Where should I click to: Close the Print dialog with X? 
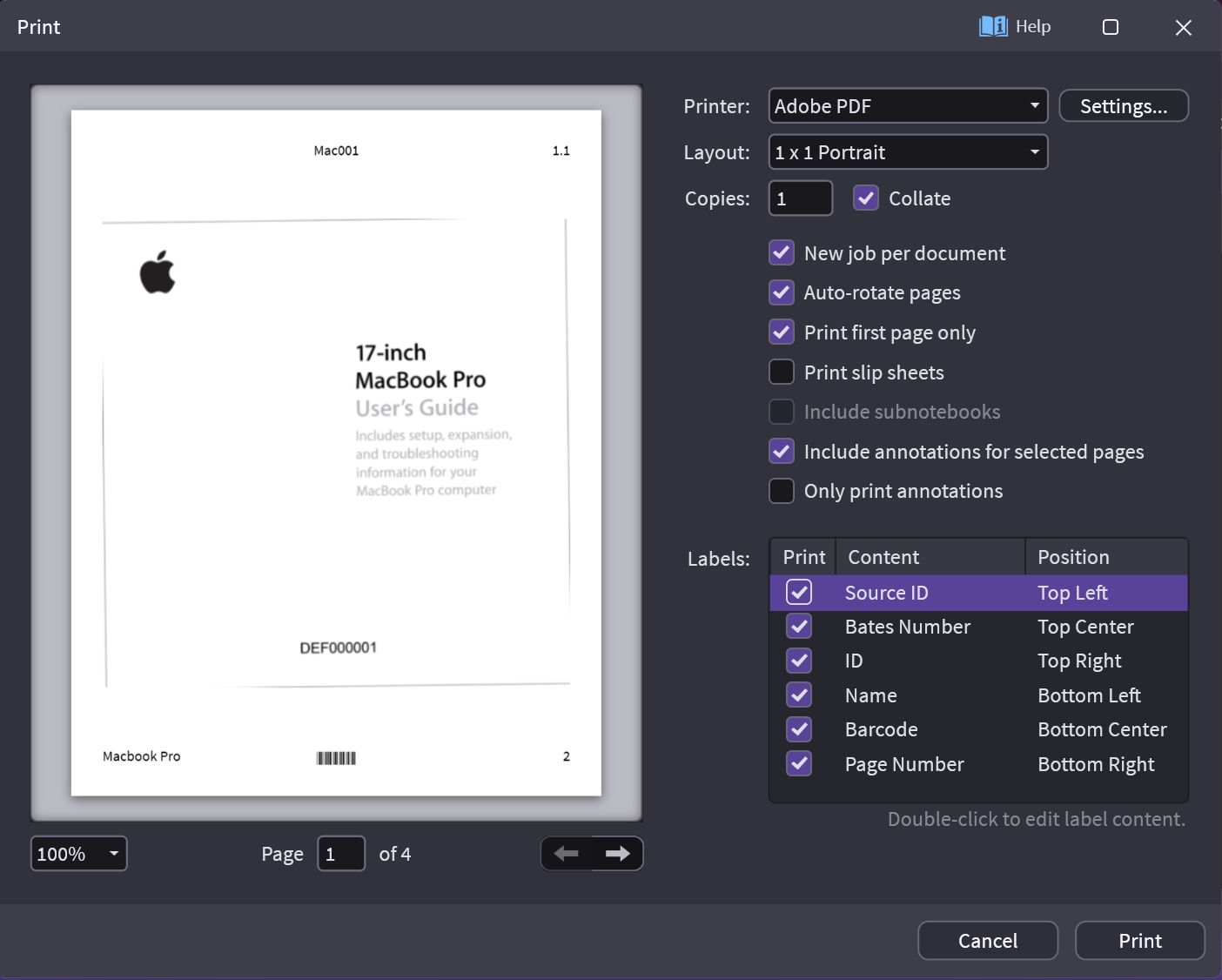click(x=1183, y=28)
